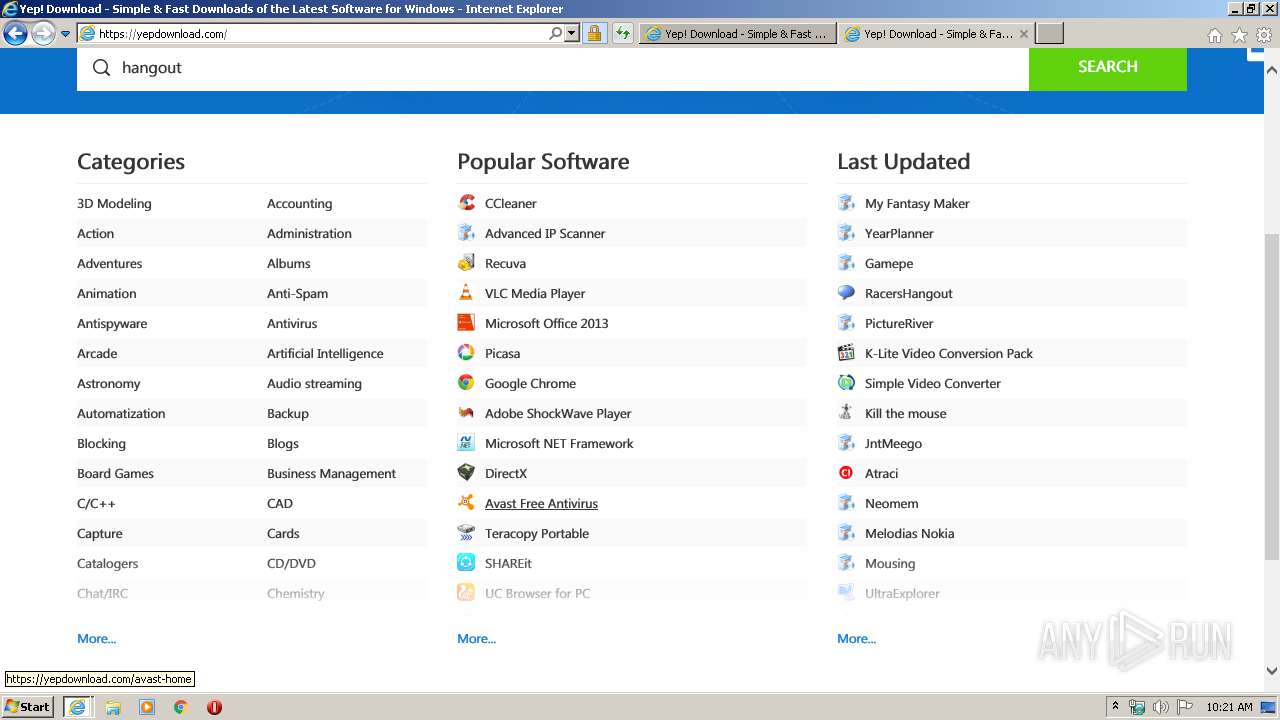
Task: Click the More link under Popular Software
Action: coord(476,638)
